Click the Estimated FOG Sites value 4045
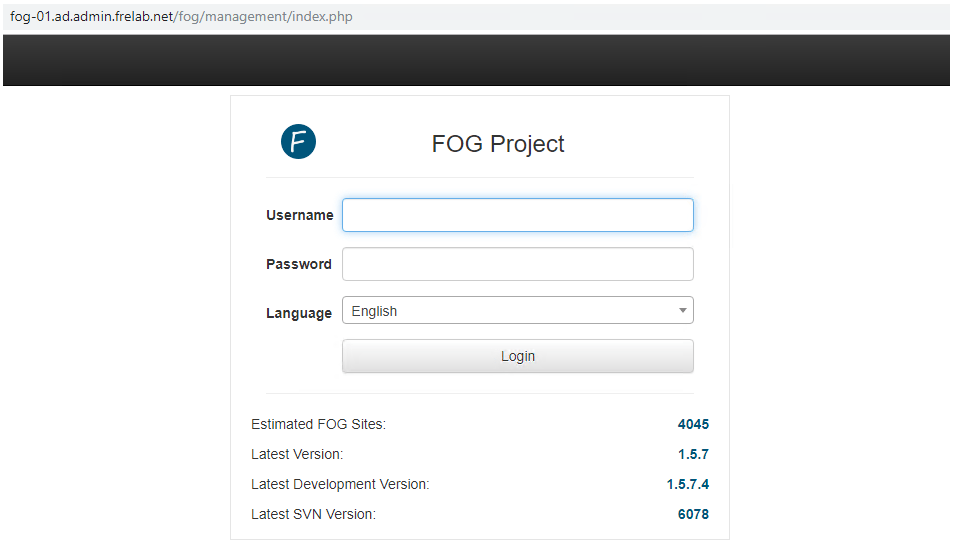 693,425
